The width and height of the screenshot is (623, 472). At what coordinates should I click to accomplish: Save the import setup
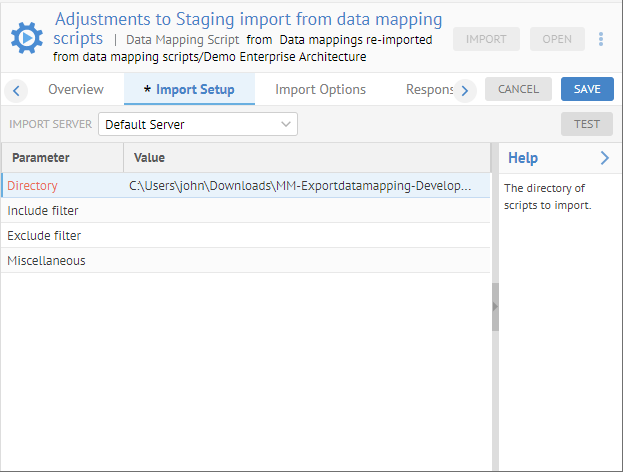pos(587,89)
